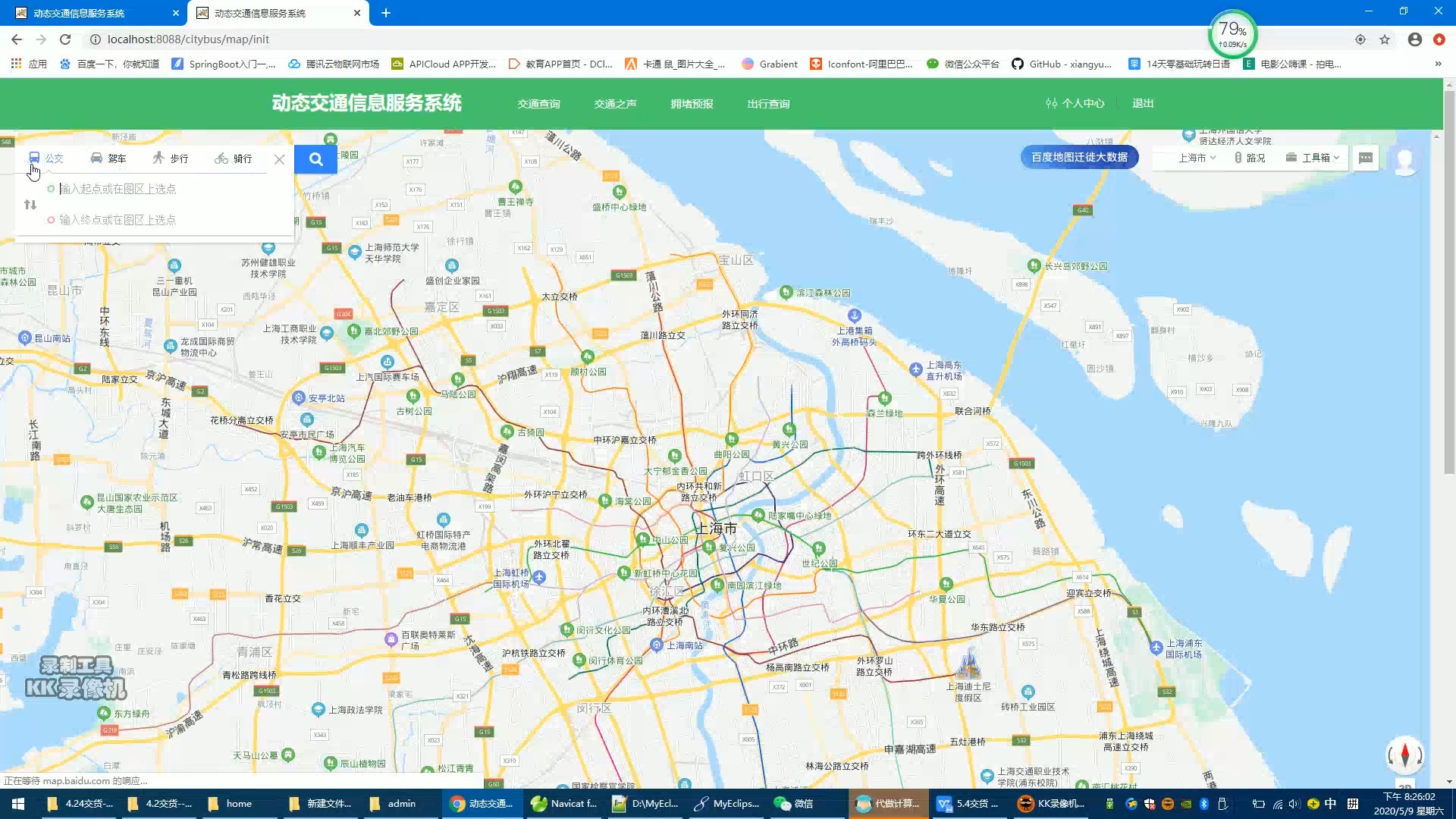The width and height of the screenshot is (1456, 819).
Task: Open Navicat from the taskbar
Action: click(x=563, y=804)
